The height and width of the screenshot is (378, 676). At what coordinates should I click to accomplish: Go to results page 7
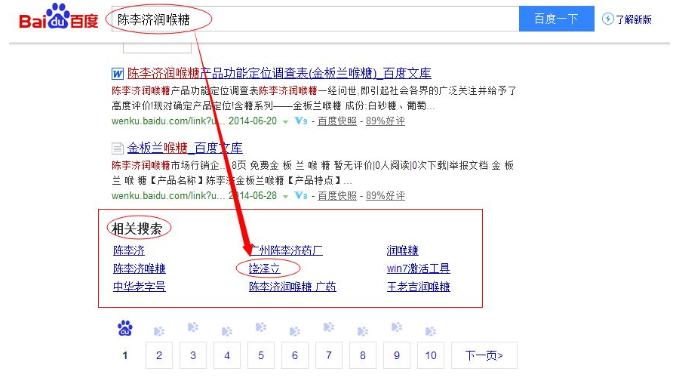click(329, 355)
